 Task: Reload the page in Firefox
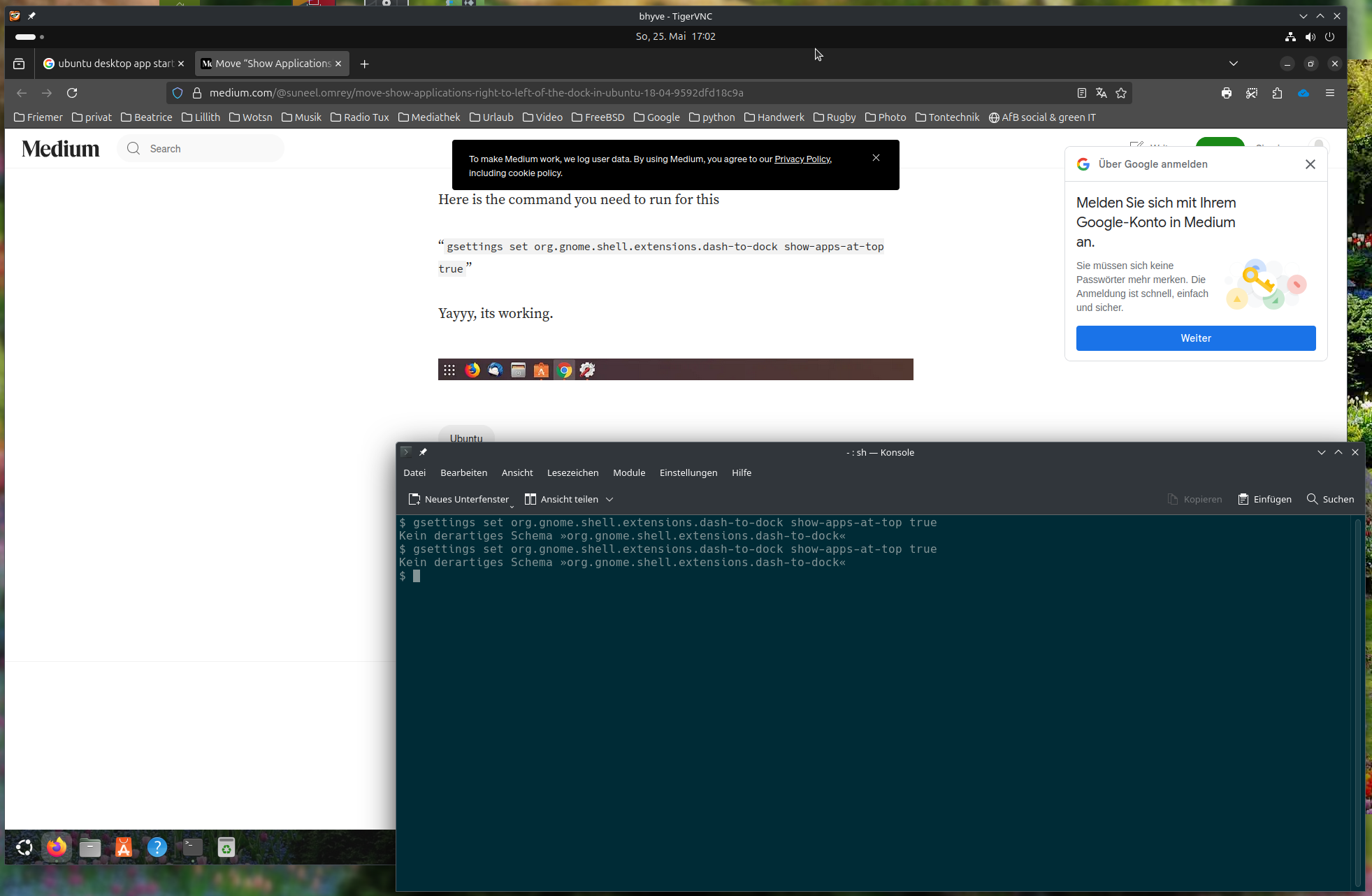click(72, 93)
